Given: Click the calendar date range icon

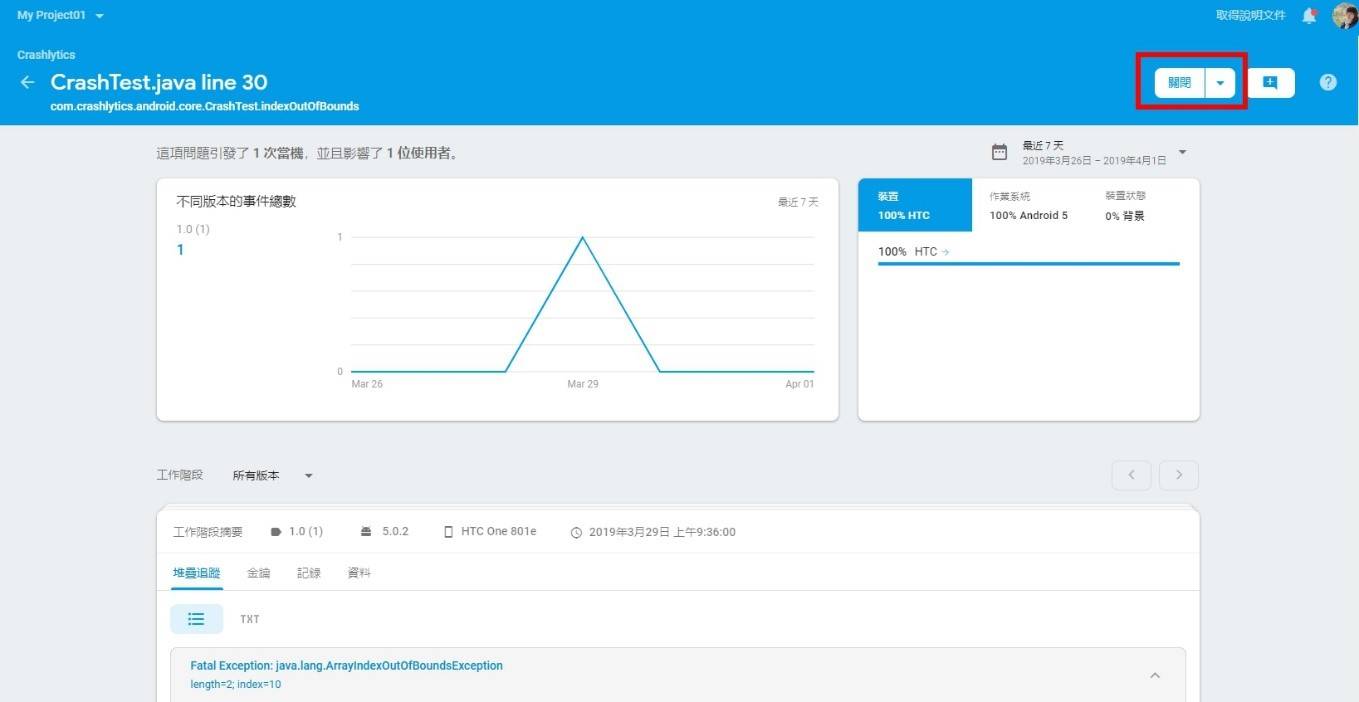Looking at the screenshot, I should click(x=999, y=152).
